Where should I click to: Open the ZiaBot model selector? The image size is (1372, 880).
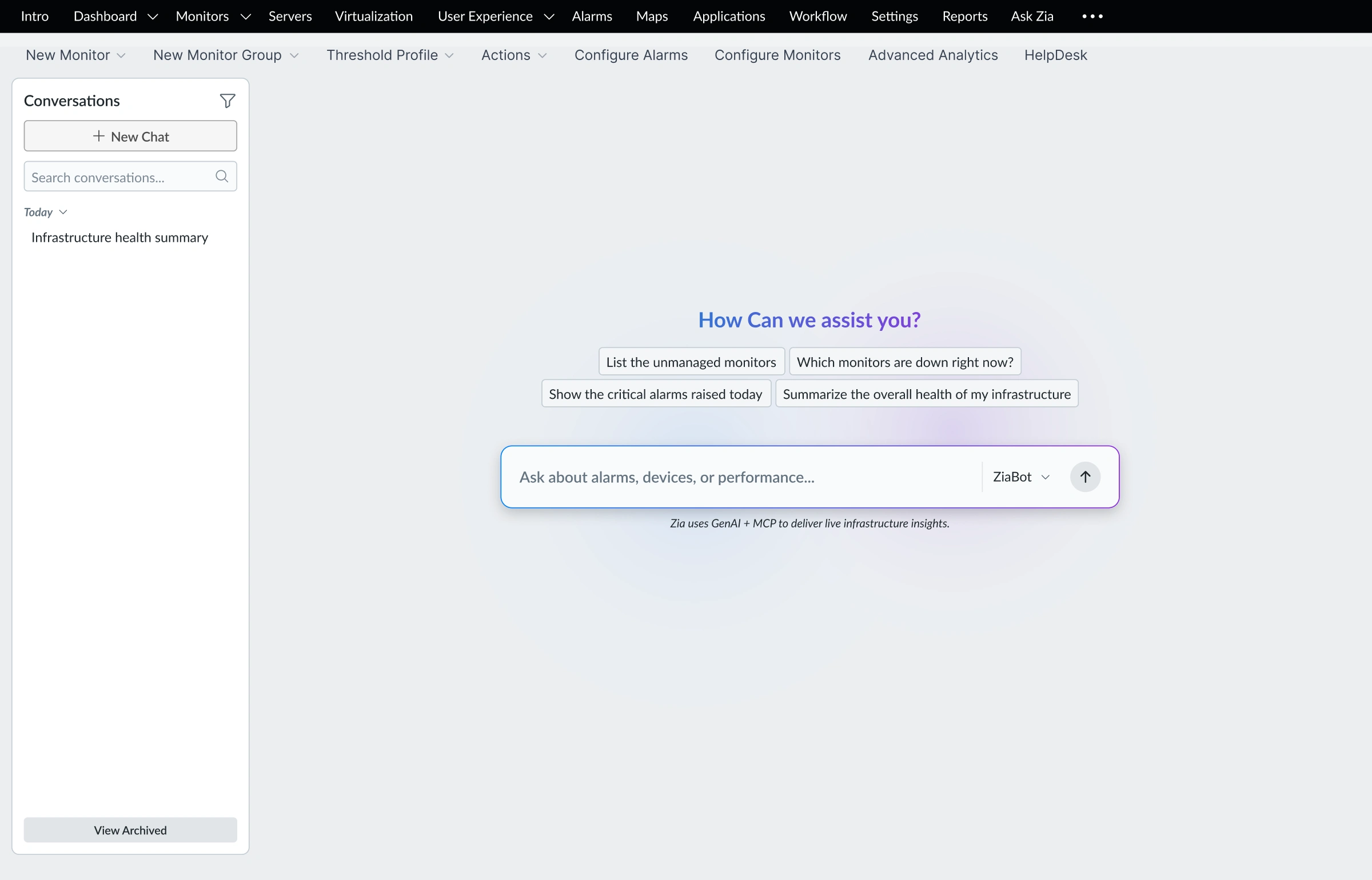tap(1022, 477)
